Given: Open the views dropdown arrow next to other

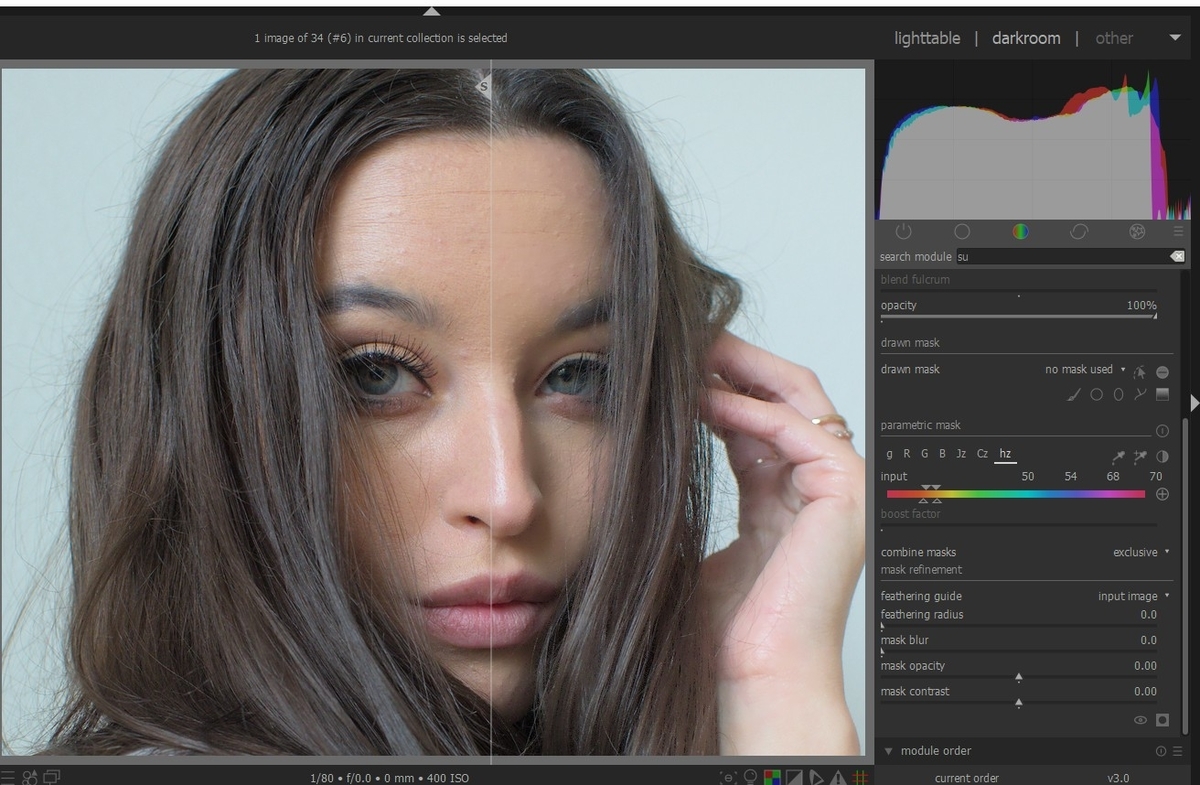Looking at the screenshot, I should [1174, 38].
